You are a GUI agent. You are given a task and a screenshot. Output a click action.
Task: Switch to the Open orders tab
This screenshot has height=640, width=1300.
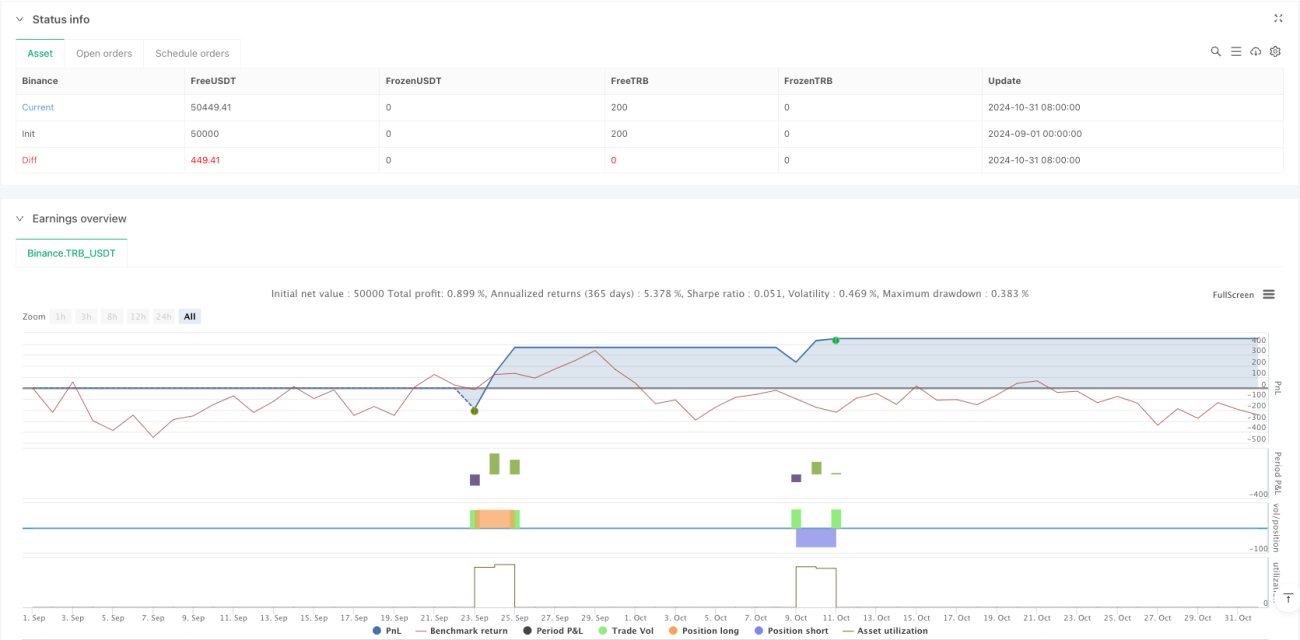[x=104, y=53]
